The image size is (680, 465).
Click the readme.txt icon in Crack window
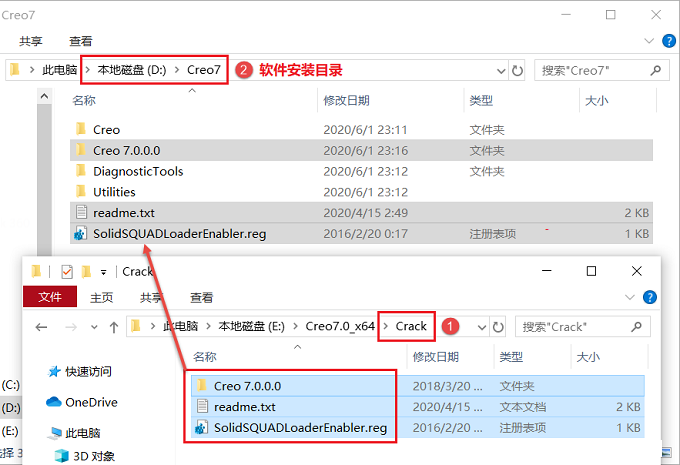(x=202, y=406)
